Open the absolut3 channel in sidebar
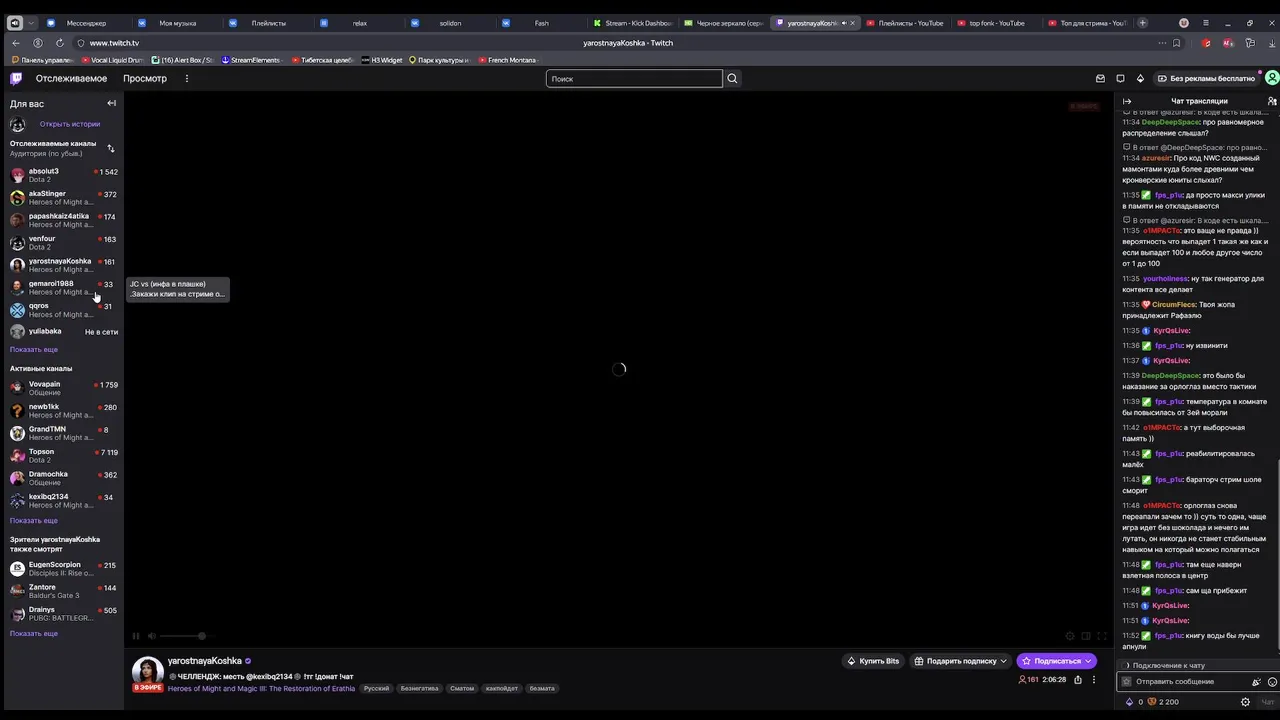Viewport: 1280px width, 720px height. pyautogui.click(x=63, y=175)
